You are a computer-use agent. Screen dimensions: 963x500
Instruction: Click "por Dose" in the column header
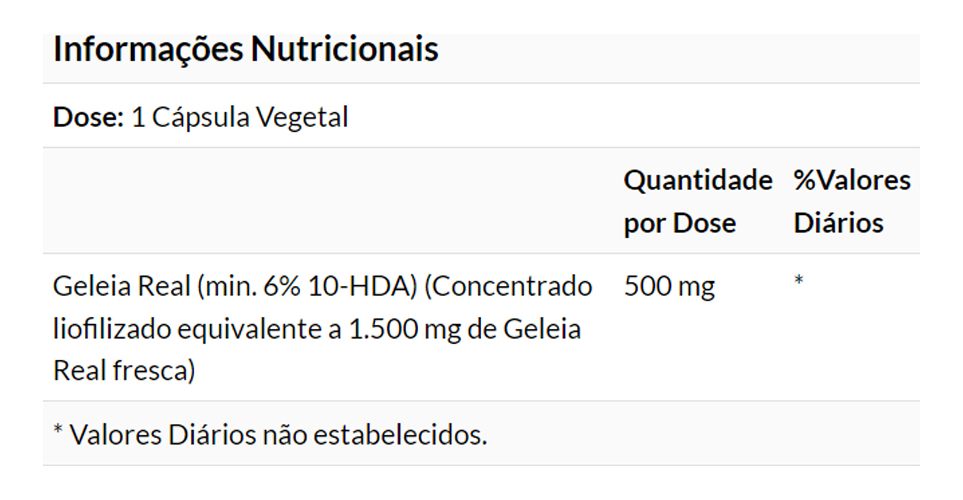coord(679,223)
